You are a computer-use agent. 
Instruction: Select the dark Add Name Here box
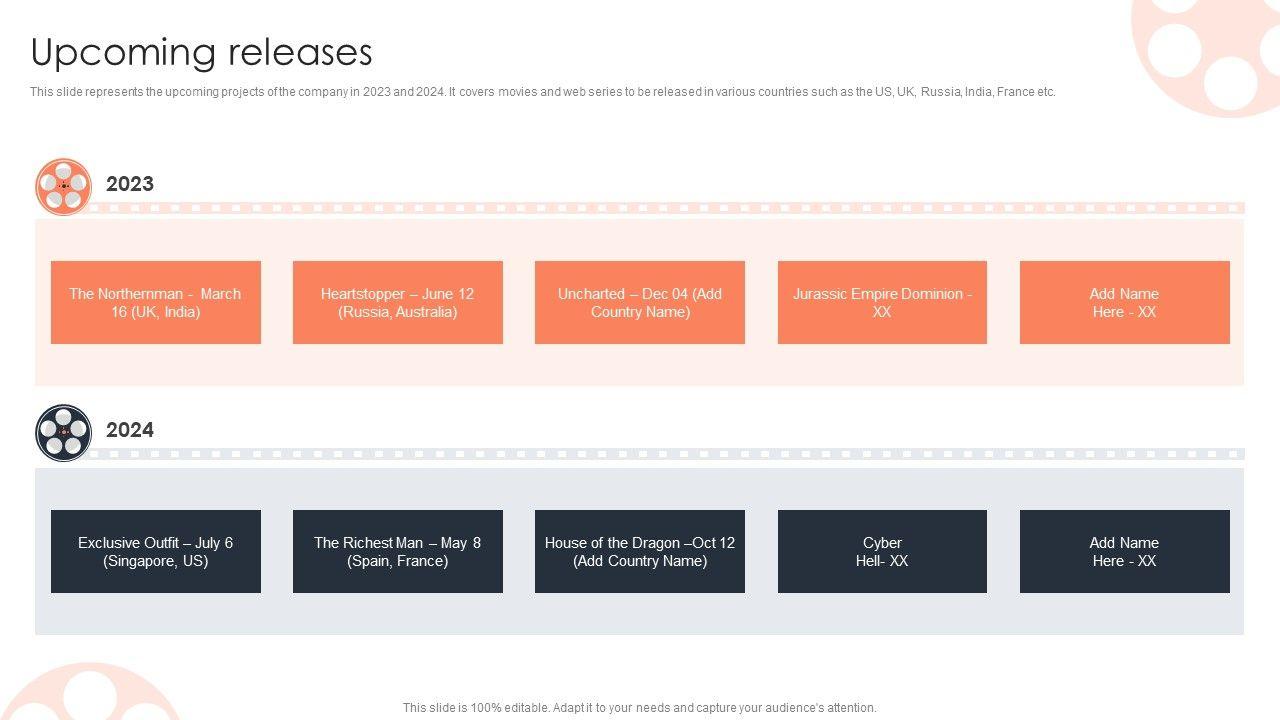point(1124,551)
